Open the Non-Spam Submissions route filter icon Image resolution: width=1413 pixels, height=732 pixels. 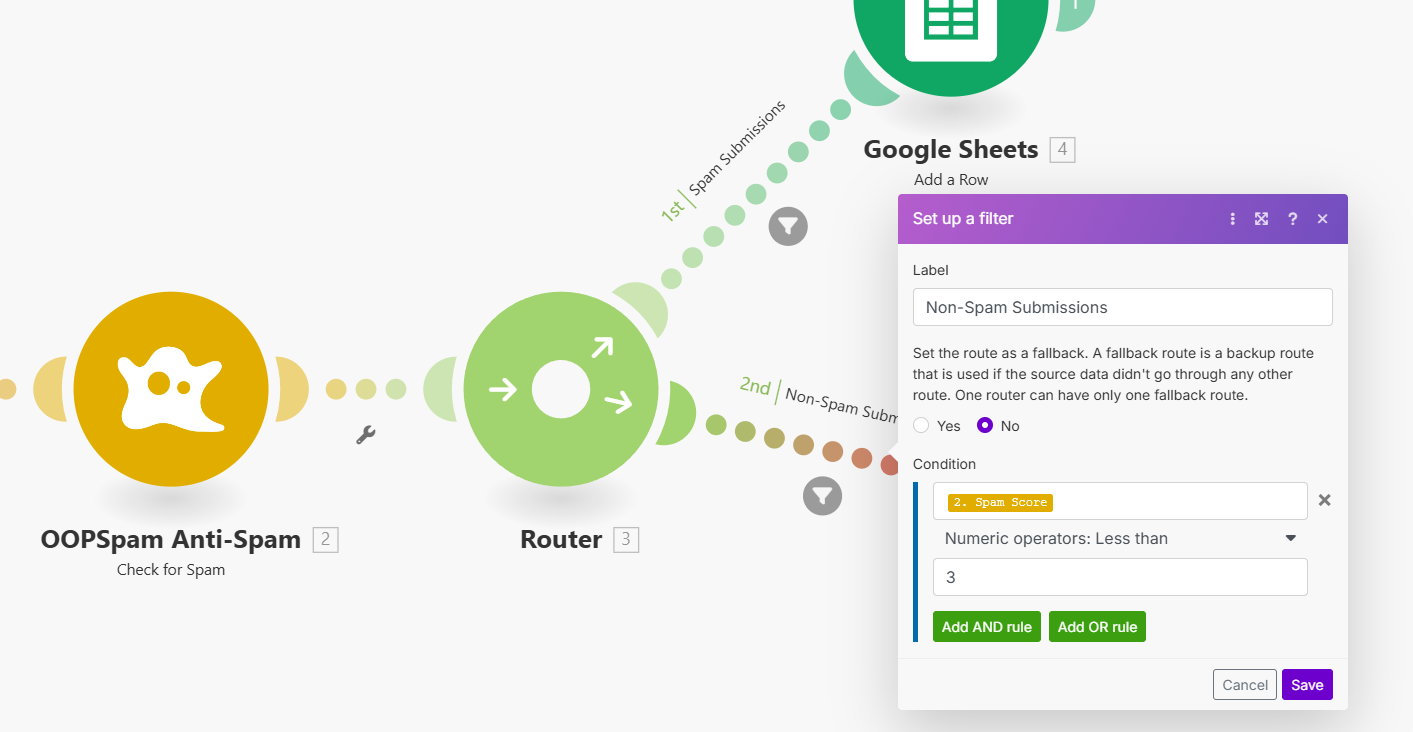pos(822,495)
